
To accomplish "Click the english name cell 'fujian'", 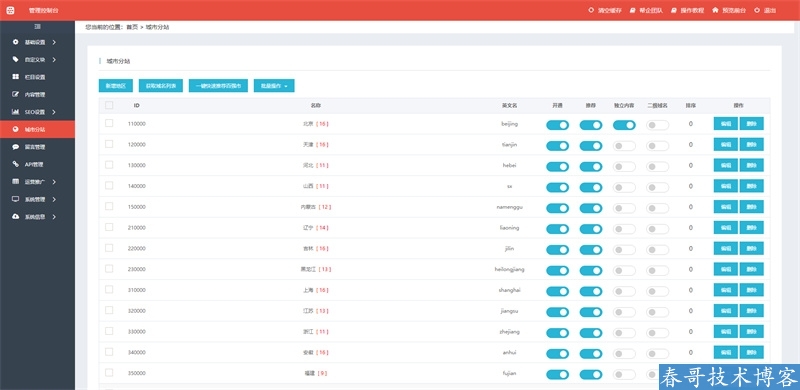I will pyautogui.click(x=510, y=373).
